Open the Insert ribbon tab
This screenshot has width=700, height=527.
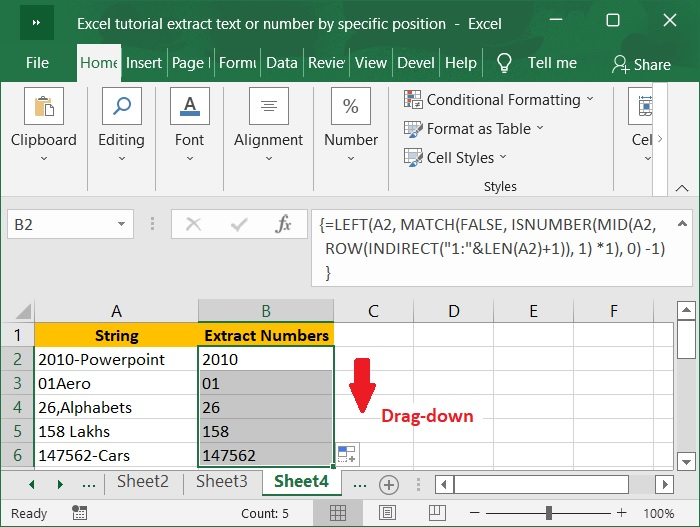pyautogui.click(x=144, y=63)
